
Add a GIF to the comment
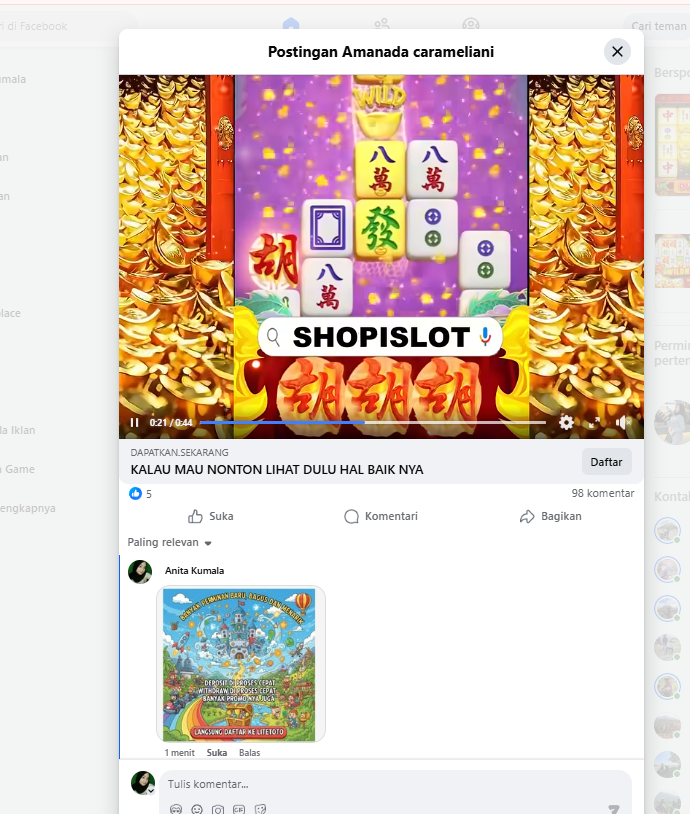tap(239, 809)
